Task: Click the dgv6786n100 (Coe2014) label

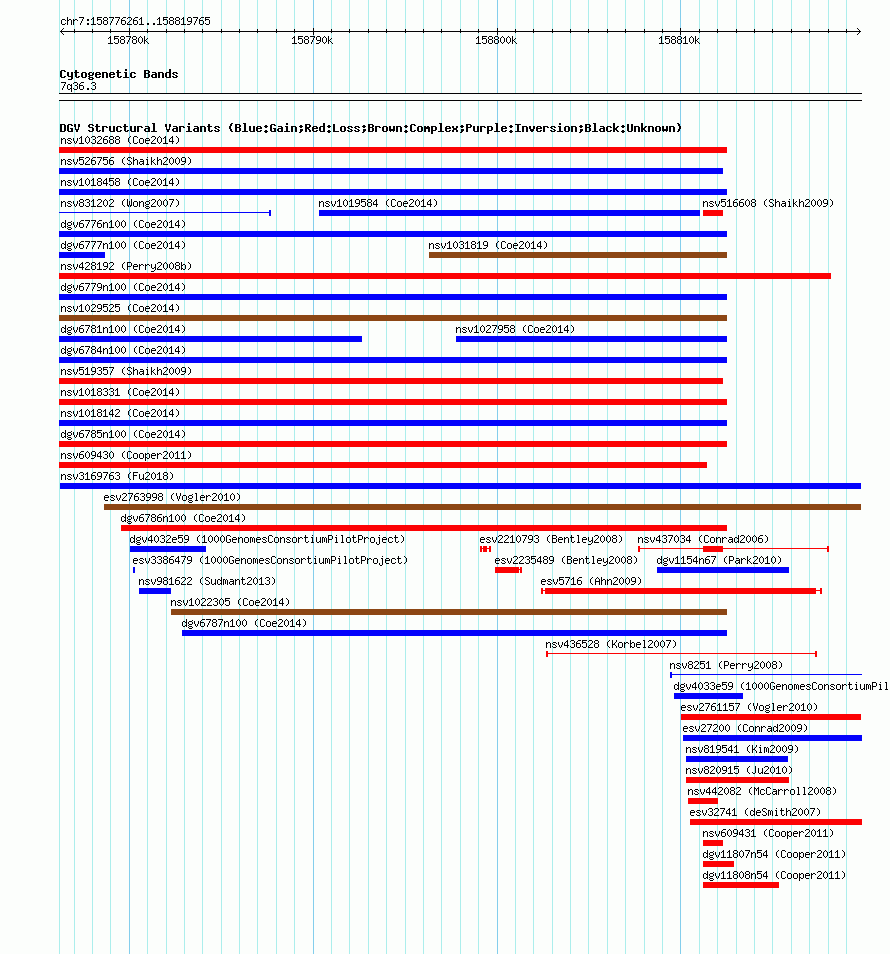Action: pos(183,518)
